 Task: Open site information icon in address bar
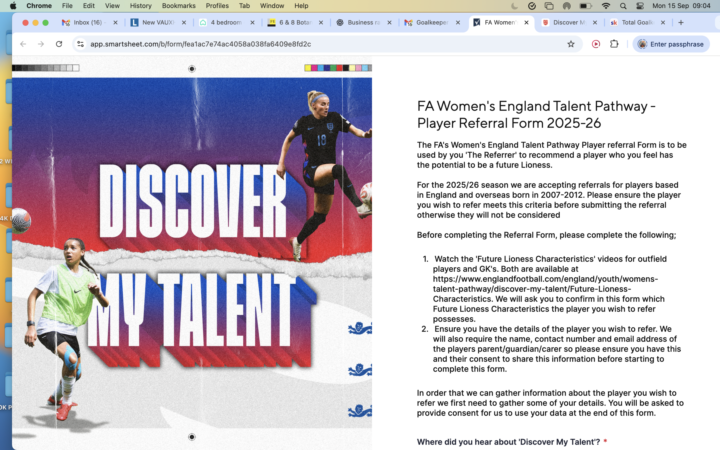click(x=80, y=44)
